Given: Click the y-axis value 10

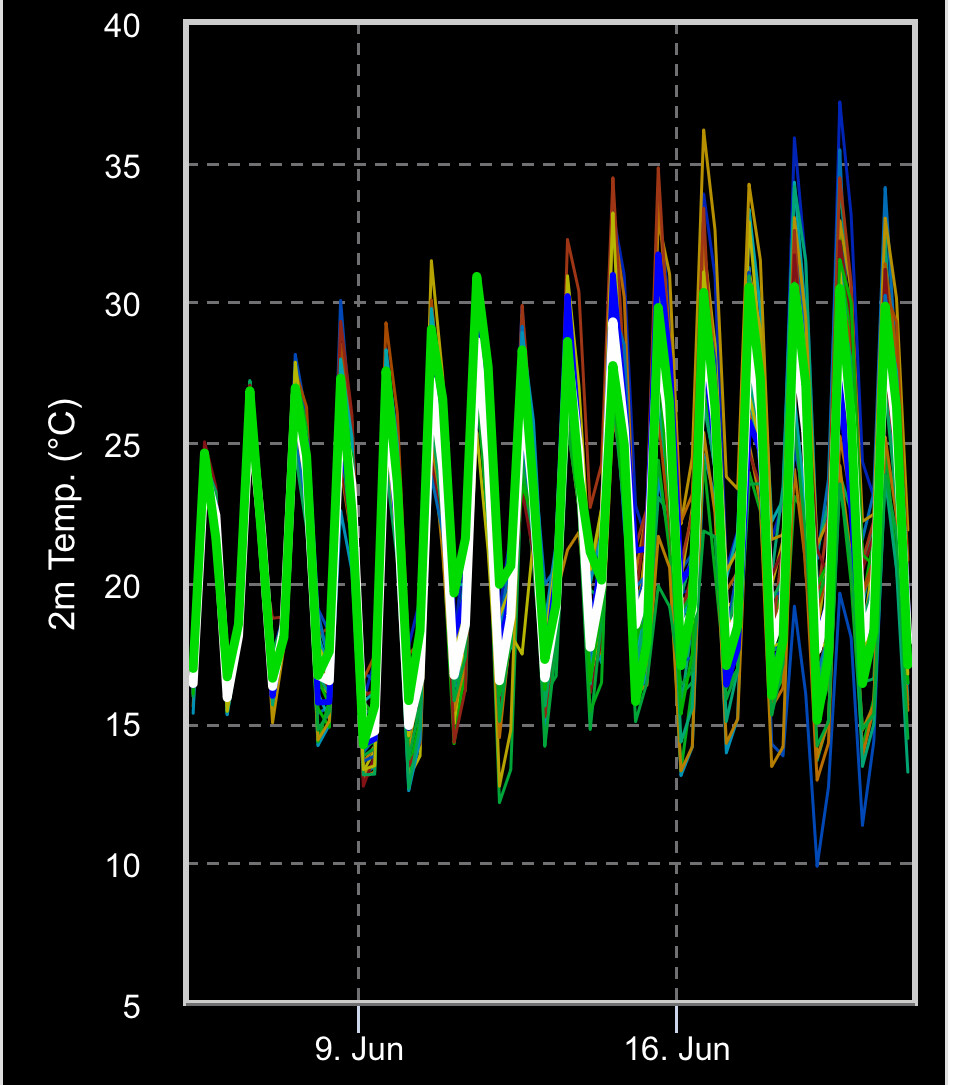Looking at the screenshot, I should coord(122,866).
